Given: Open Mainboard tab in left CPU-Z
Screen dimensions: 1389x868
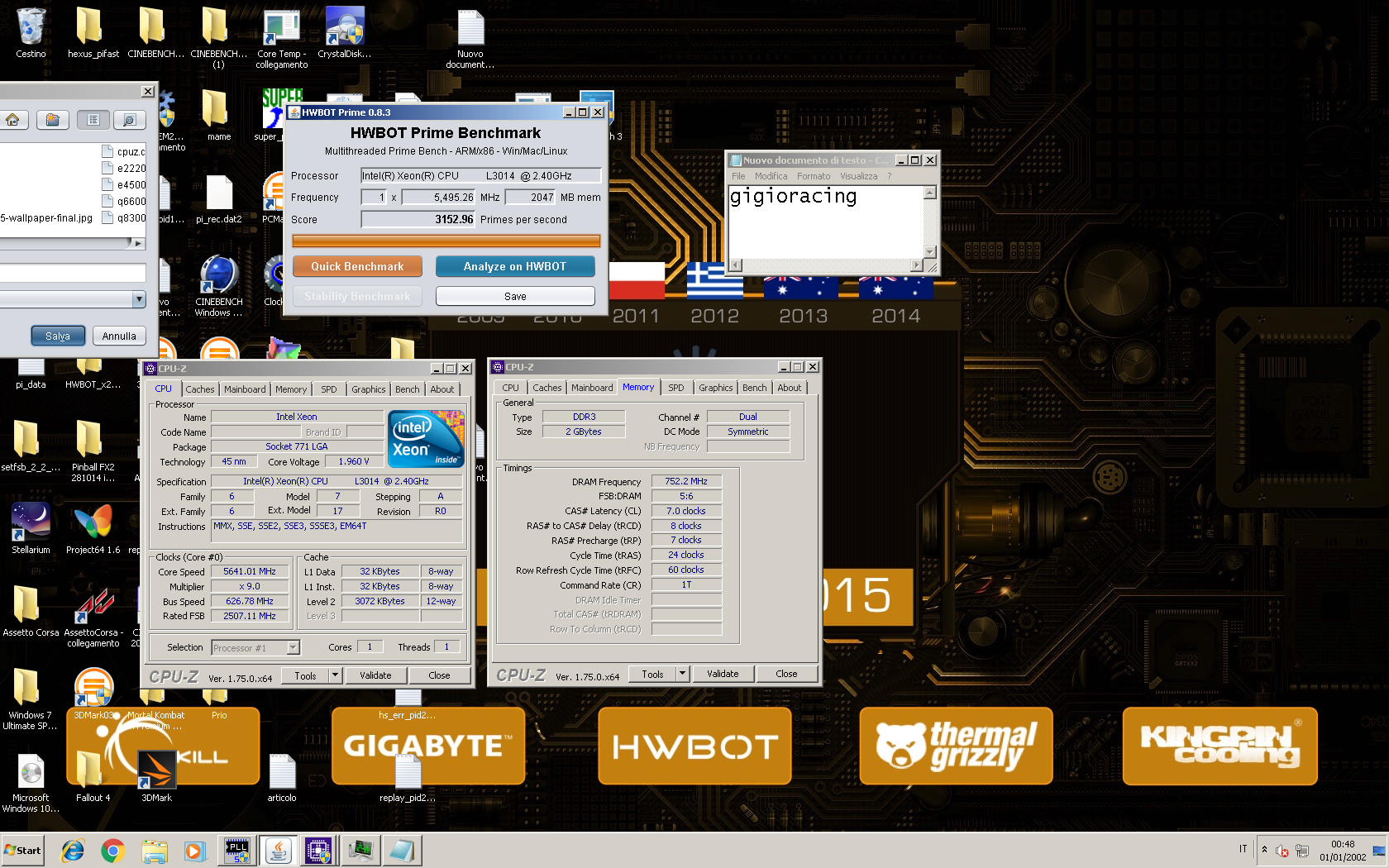Looking at the screenshot, I should pyautogui.click(x=245, y=389).
